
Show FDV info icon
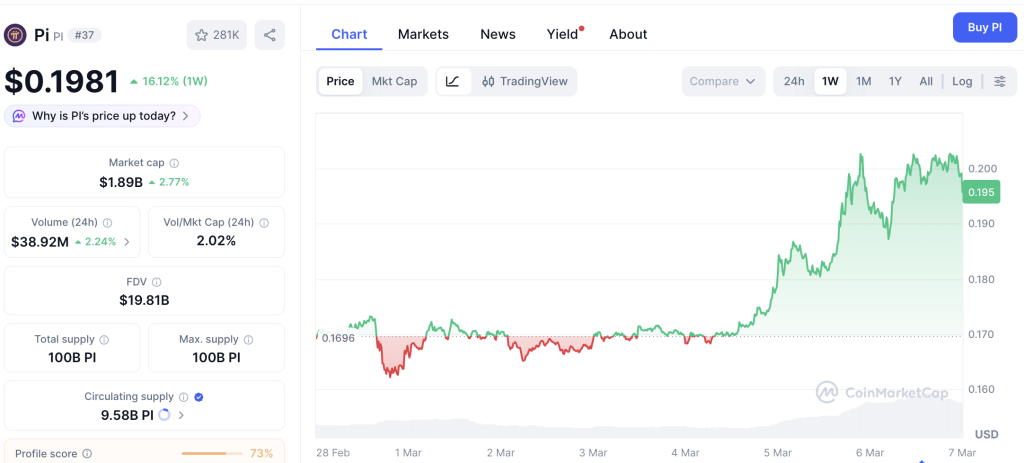pos(157,282)
